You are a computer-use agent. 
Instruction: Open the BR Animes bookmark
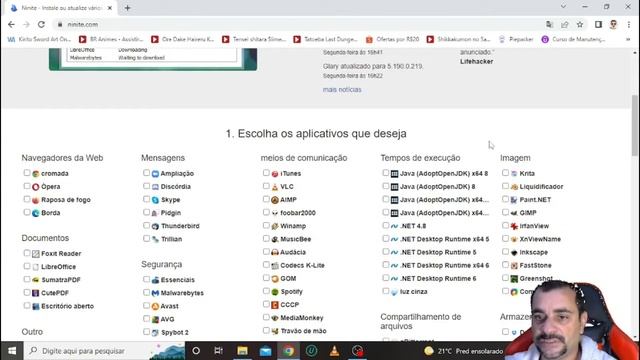(x=111, y=39)
